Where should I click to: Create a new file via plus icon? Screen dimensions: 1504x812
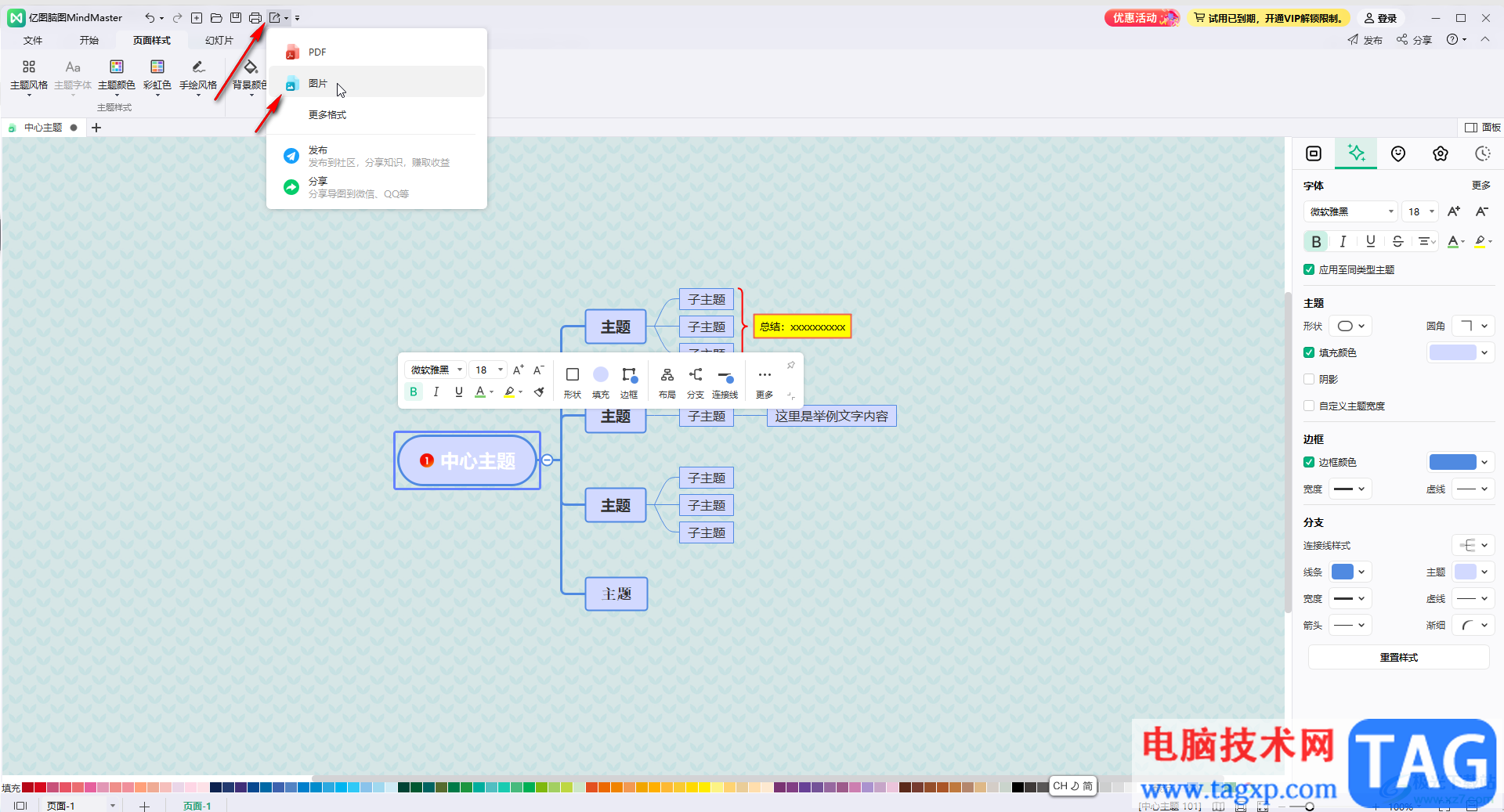click(x=197, y=18)
